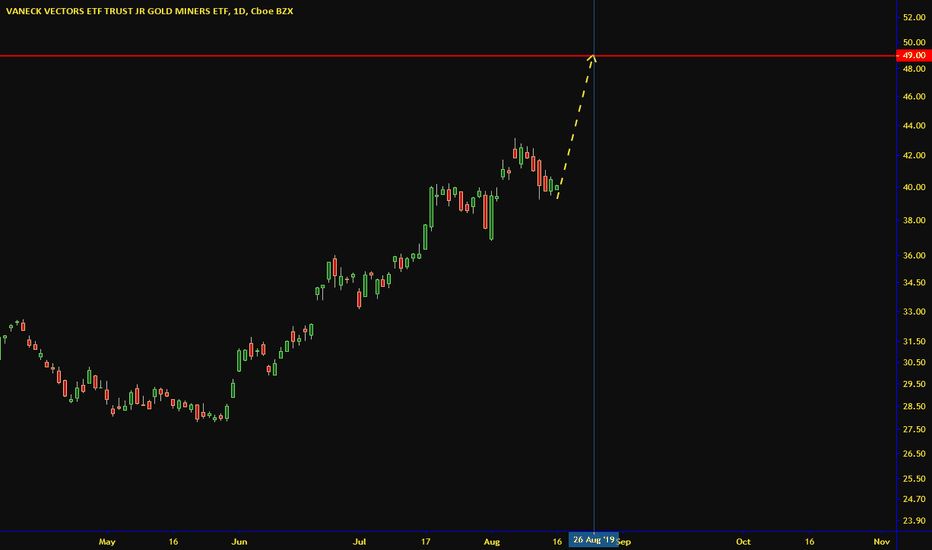Viewport: 932px width, 550px height.
Task: Click the Oct label on time axis
Action: (x=743, y=542)
